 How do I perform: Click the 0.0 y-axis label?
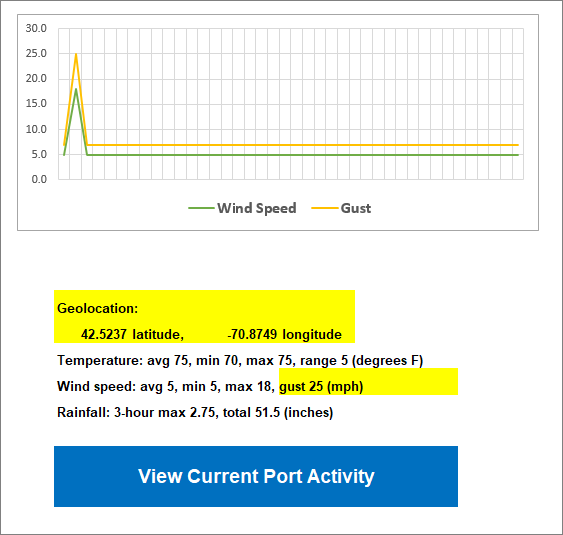tap(39, 179)
